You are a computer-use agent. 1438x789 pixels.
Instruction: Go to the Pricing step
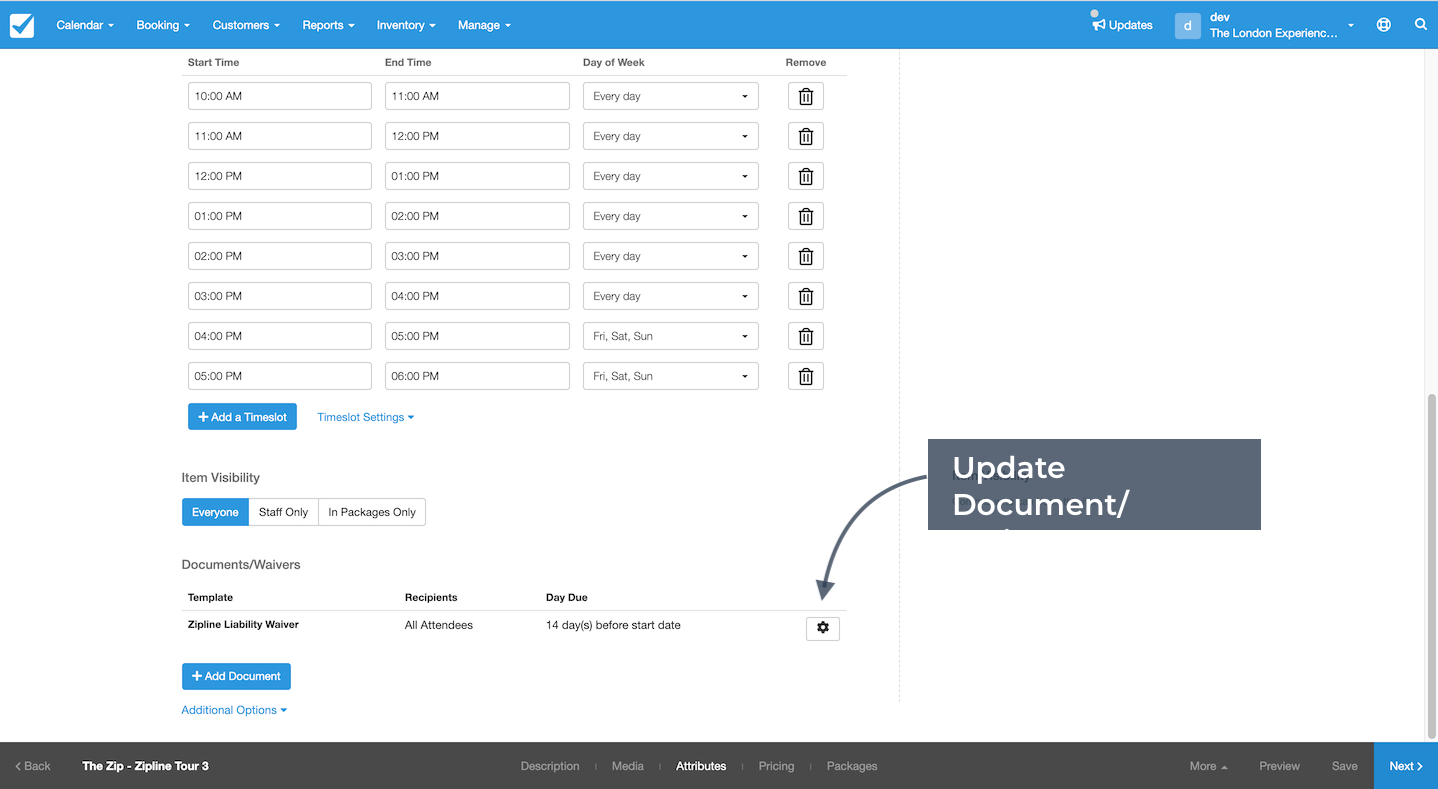776,766
